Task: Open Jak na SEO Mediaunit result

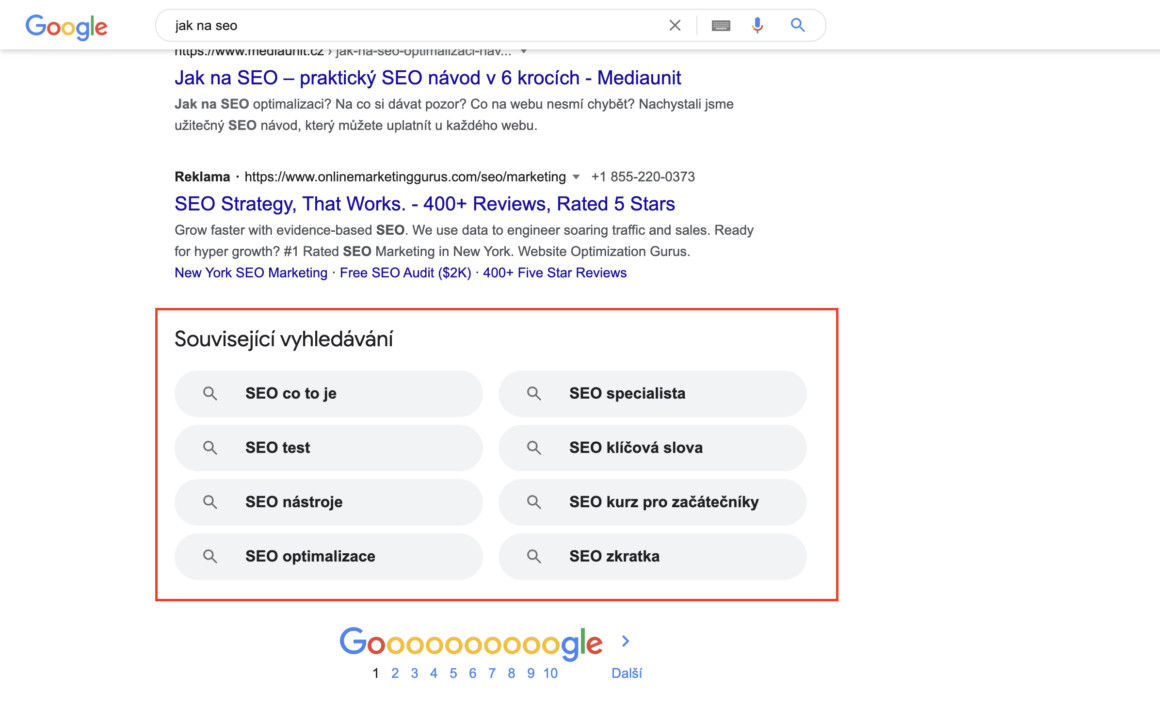Action: (x=428, y=78)
